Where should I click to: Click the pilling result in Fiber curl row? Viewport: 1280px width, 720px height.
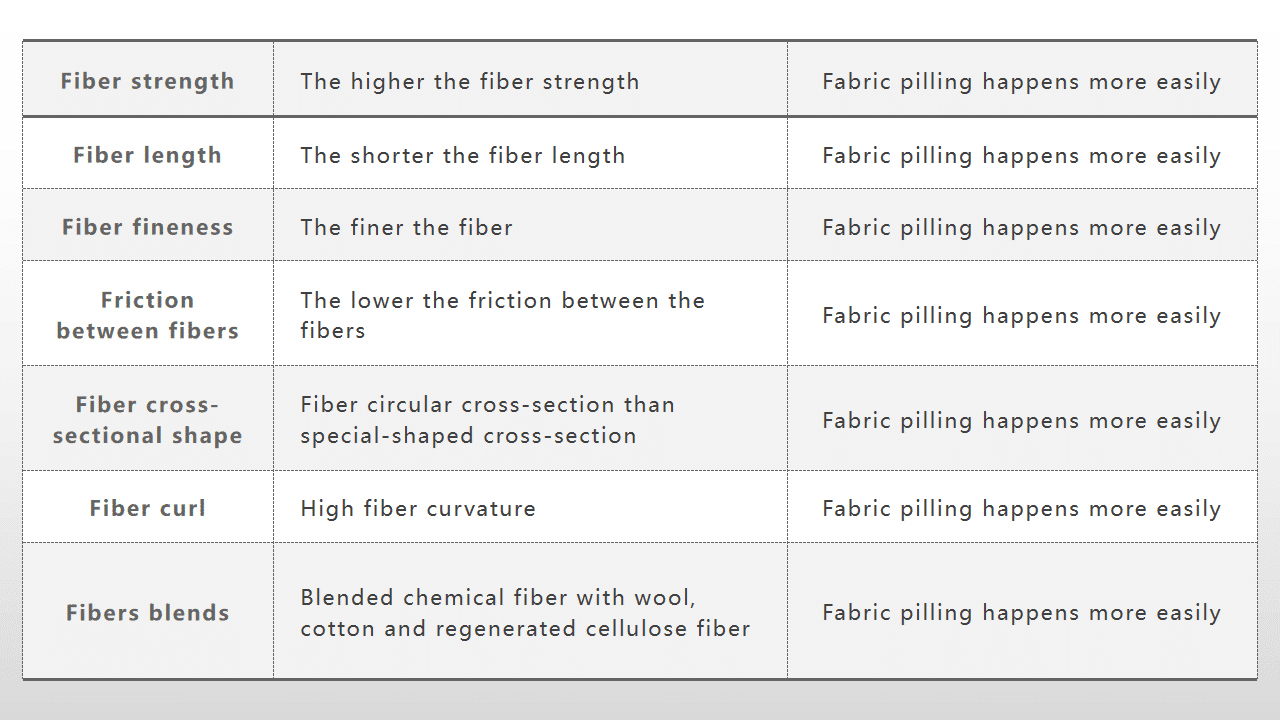(1021, 508)
